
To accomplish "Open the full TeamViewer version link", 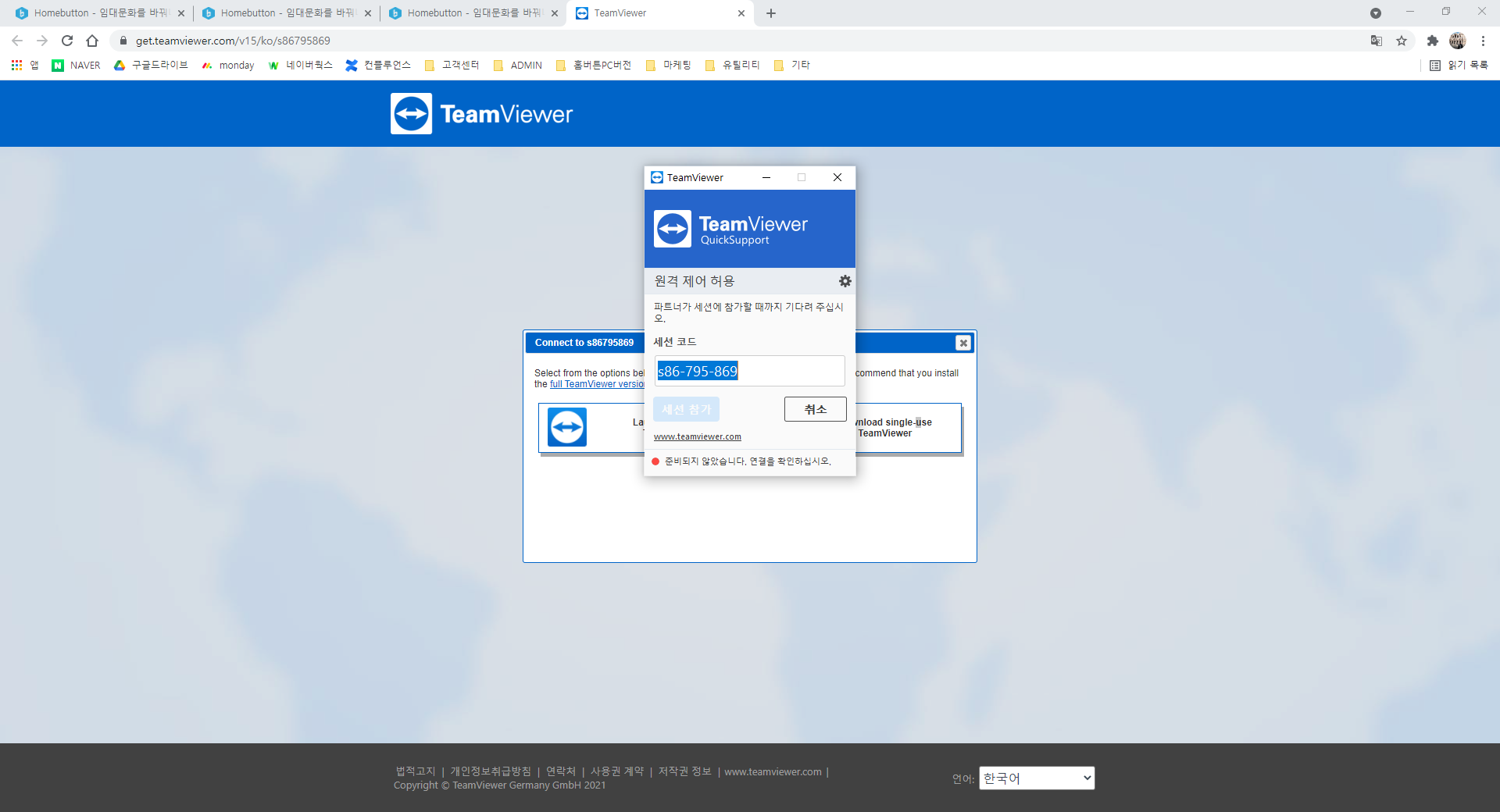I will (598, 384).
